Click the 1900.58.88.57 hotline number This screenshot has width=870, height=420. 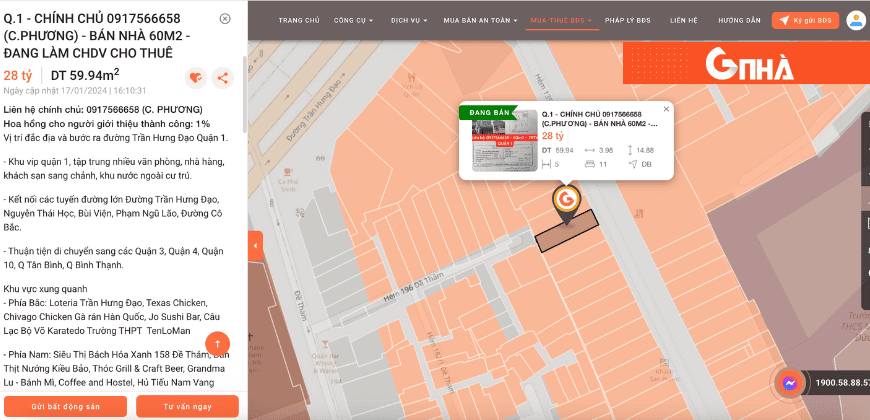point(842,383)
